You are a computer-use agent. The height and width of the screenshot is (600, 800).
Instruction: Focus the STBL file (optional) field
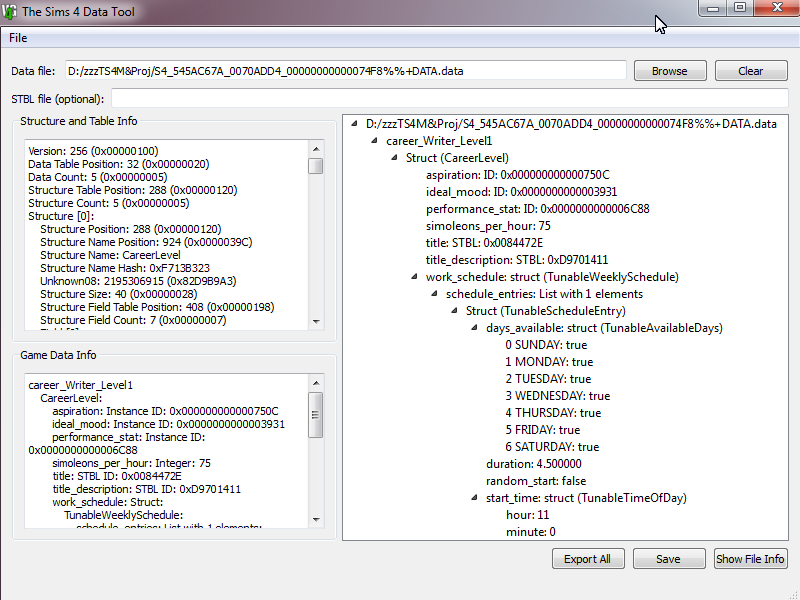tap(449, 98)
